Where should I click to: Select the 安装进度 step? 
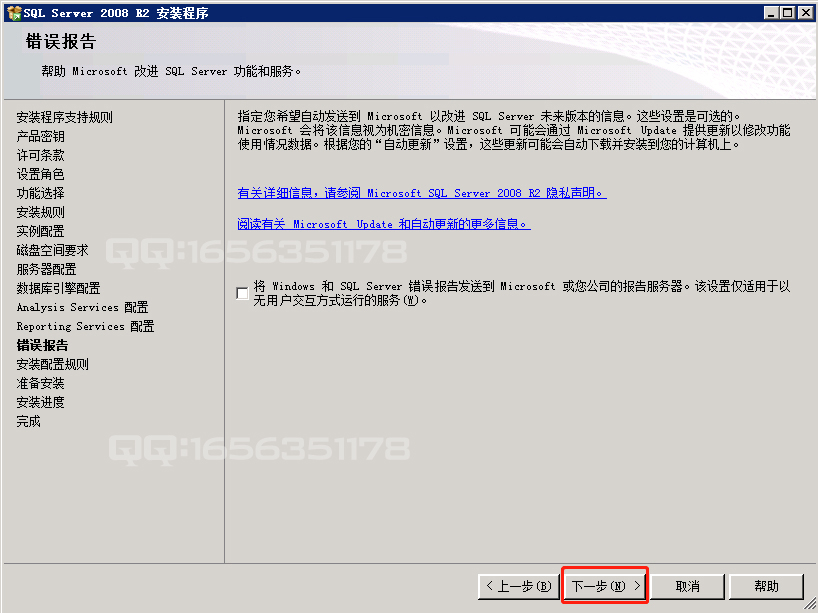pos(41,402)
